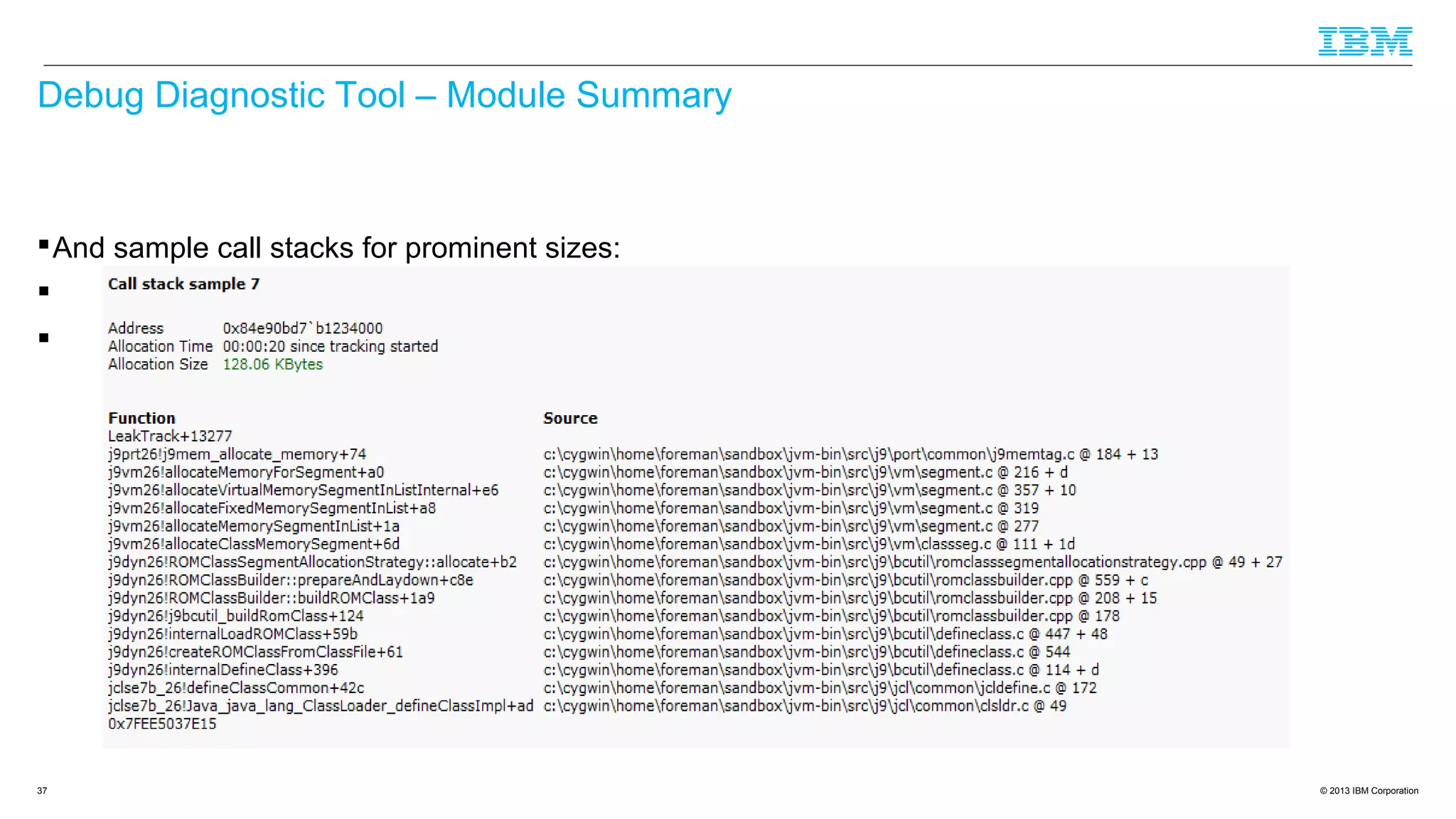Click j9vm26!allocateVirtualMemorySegmentInListInternal+e6
This screenshot has height=819, width=1456.
tap(304, 490)
